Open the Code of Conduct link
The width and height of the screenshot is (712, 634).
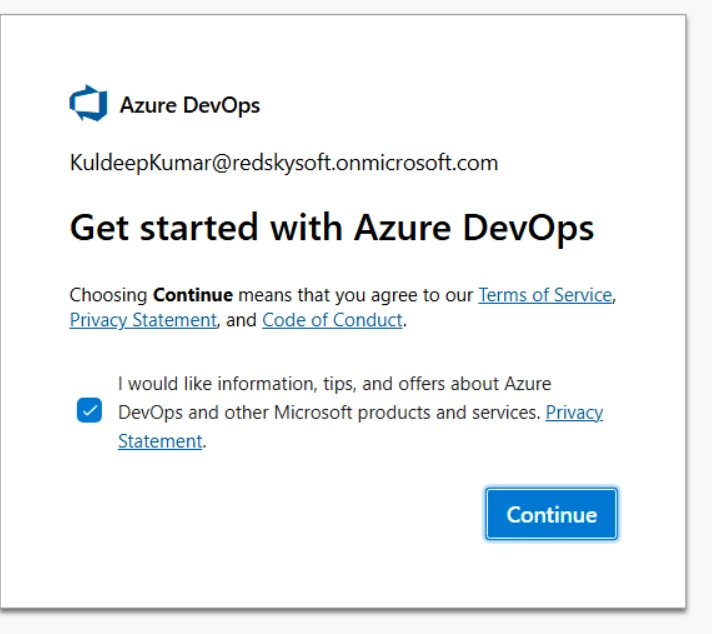coord(332,321)
